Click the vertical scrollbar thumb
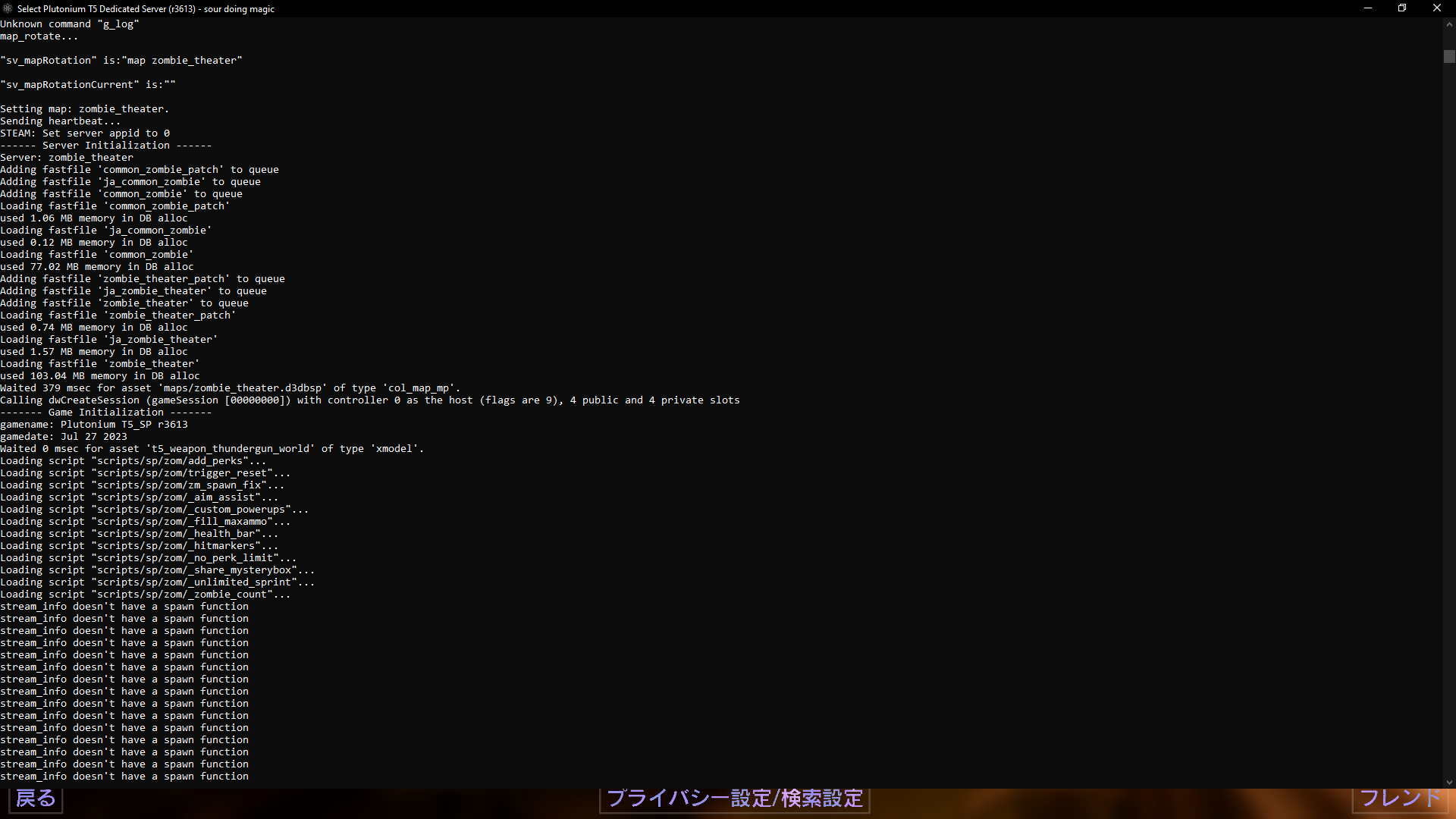Screen dimensions: 1456x819 click(x=1449, y=56)
